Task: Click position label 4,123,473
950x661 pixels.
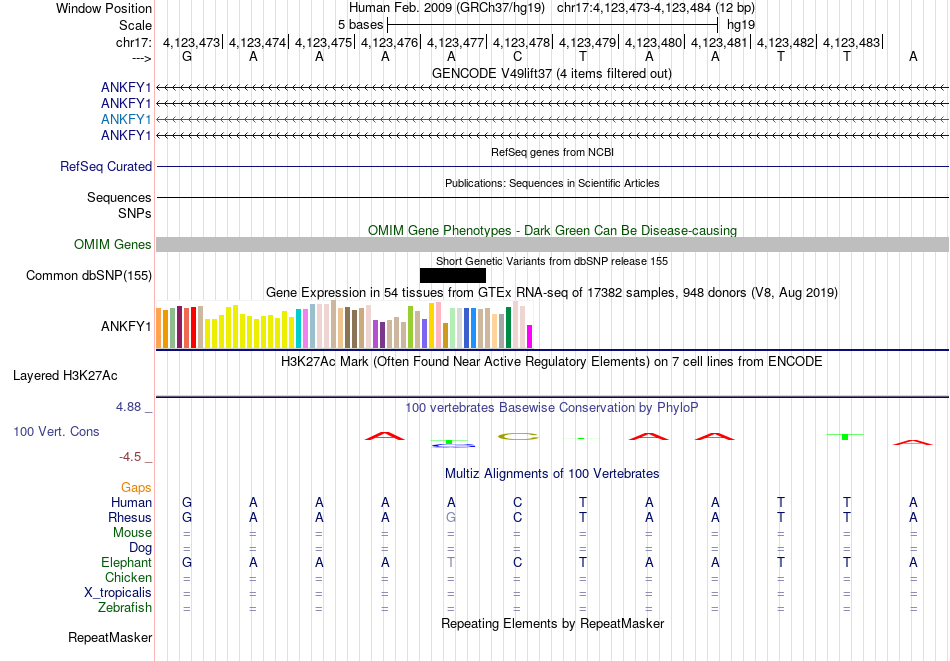Action: click(x=191, y=42)
